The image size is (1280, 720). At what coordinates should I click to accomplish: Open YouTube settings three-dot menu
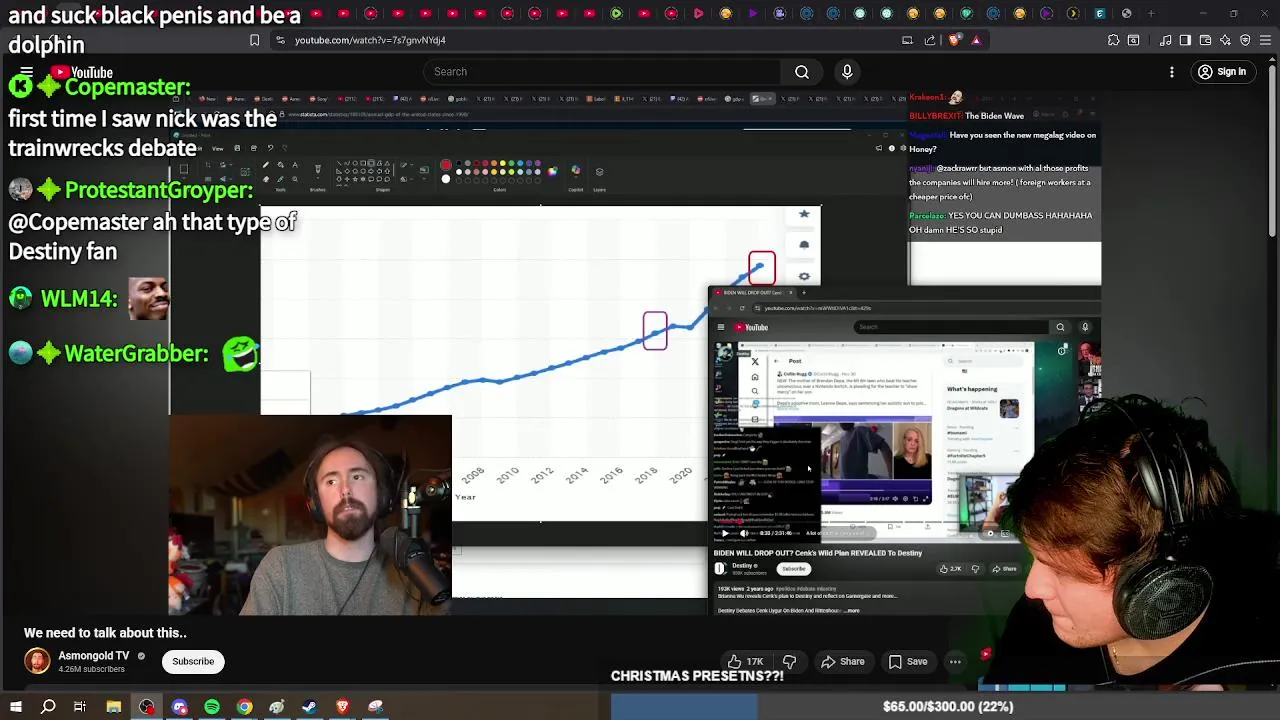[1172, 72]
